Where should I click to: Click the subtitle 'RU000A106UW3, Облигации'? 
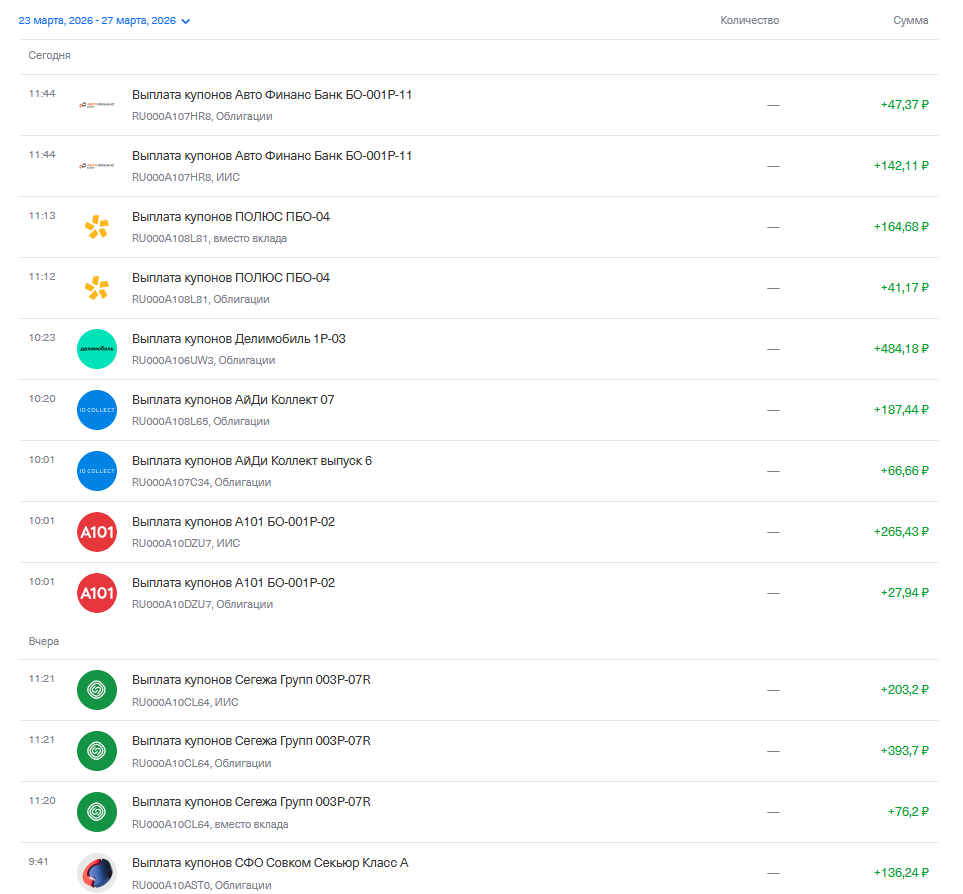pyautogui.click(x=203, y=360)
